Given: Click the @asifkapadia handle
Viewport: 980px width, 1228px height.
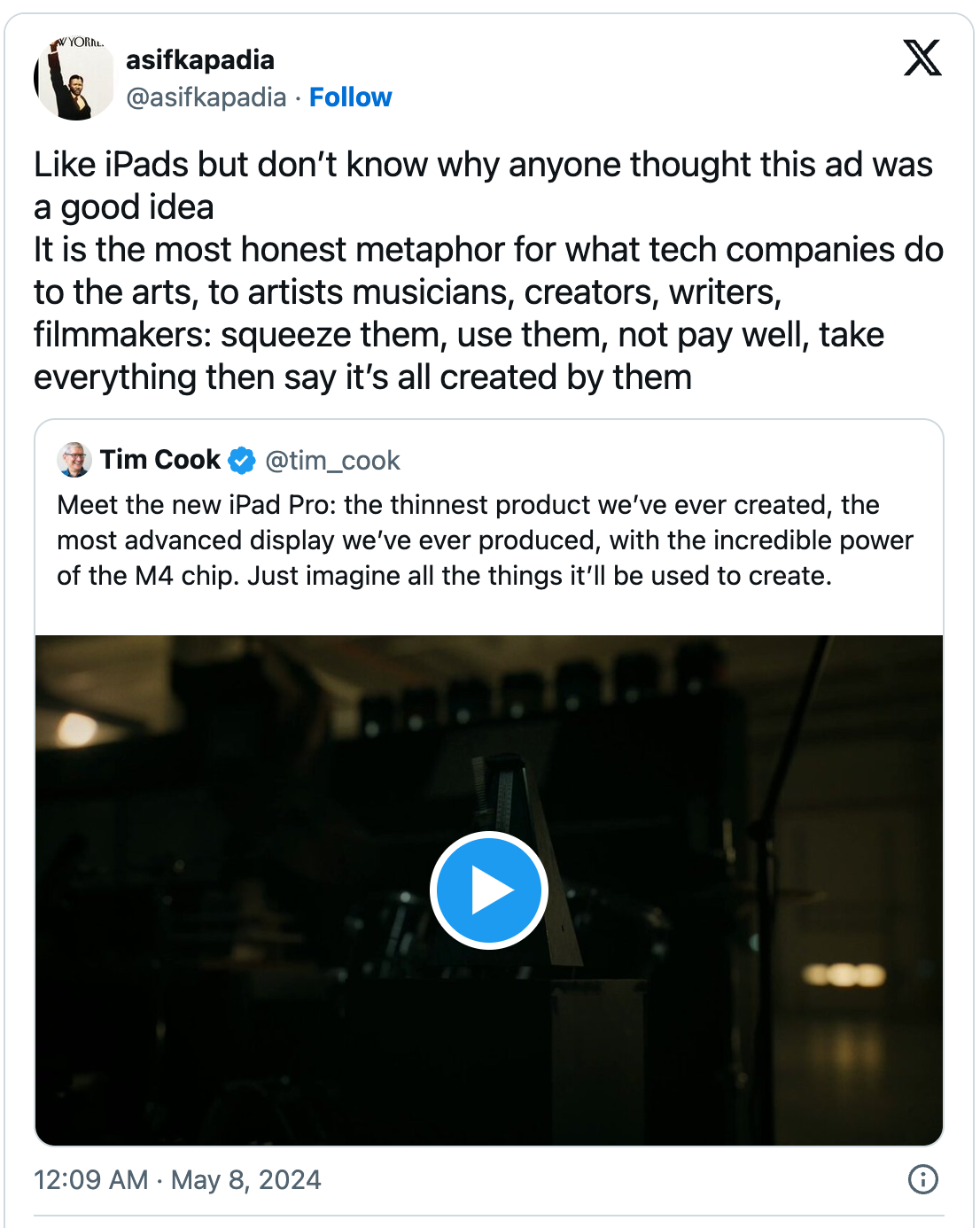Looking at the screenshot, I should (x=206, y=97).
